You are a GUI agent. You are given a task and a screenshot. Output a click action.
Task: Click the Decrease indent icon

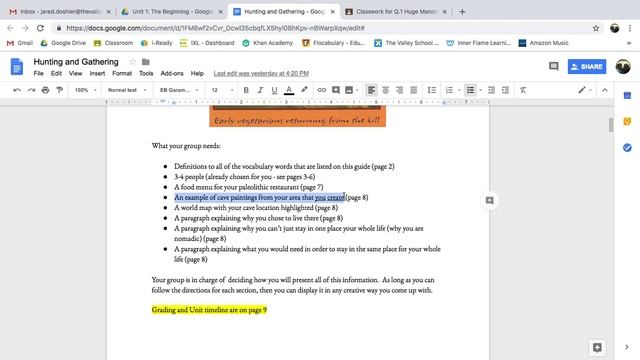[x=491, y=90]
